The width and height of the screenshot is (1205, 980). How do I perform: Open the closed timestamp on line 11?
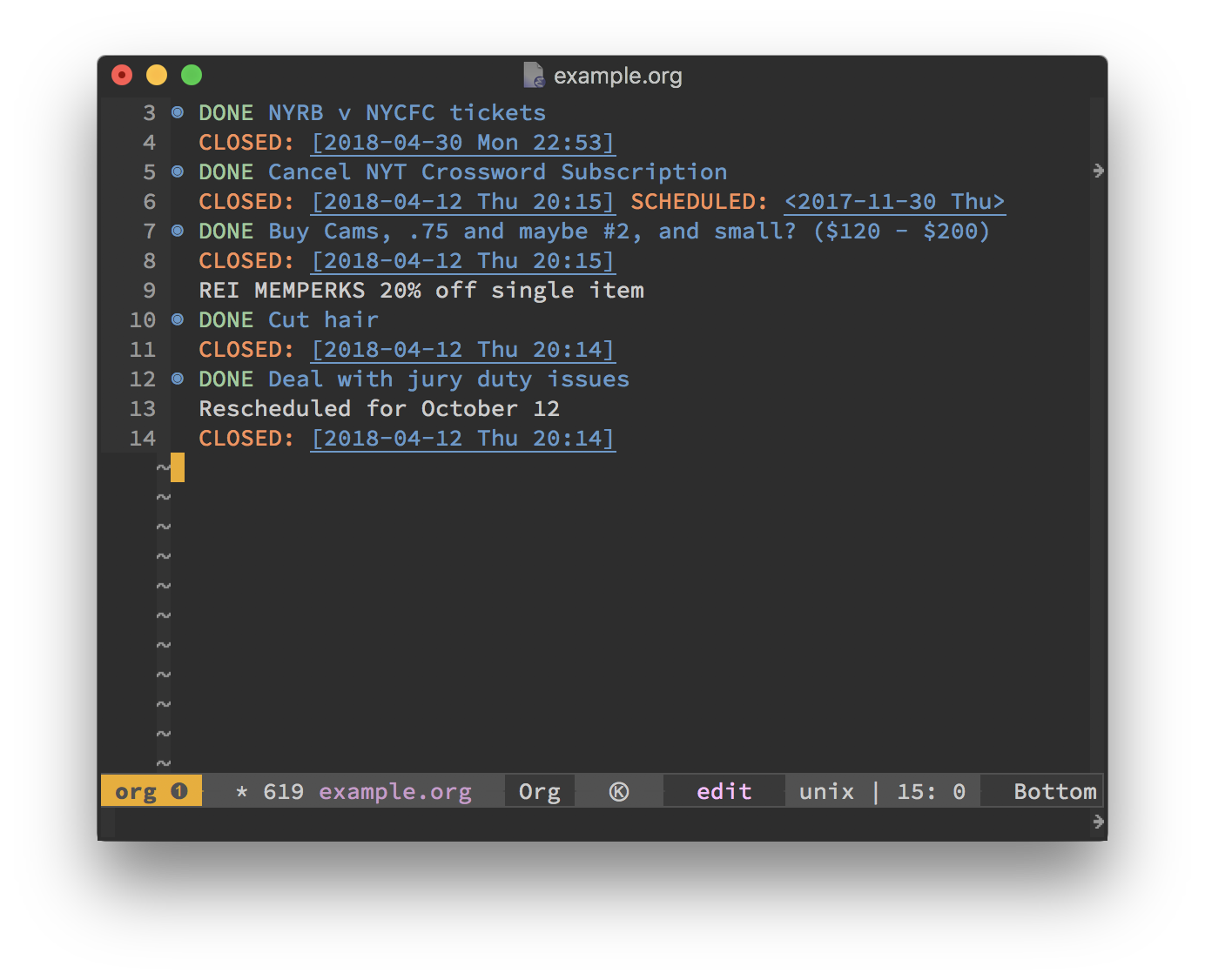463,350
